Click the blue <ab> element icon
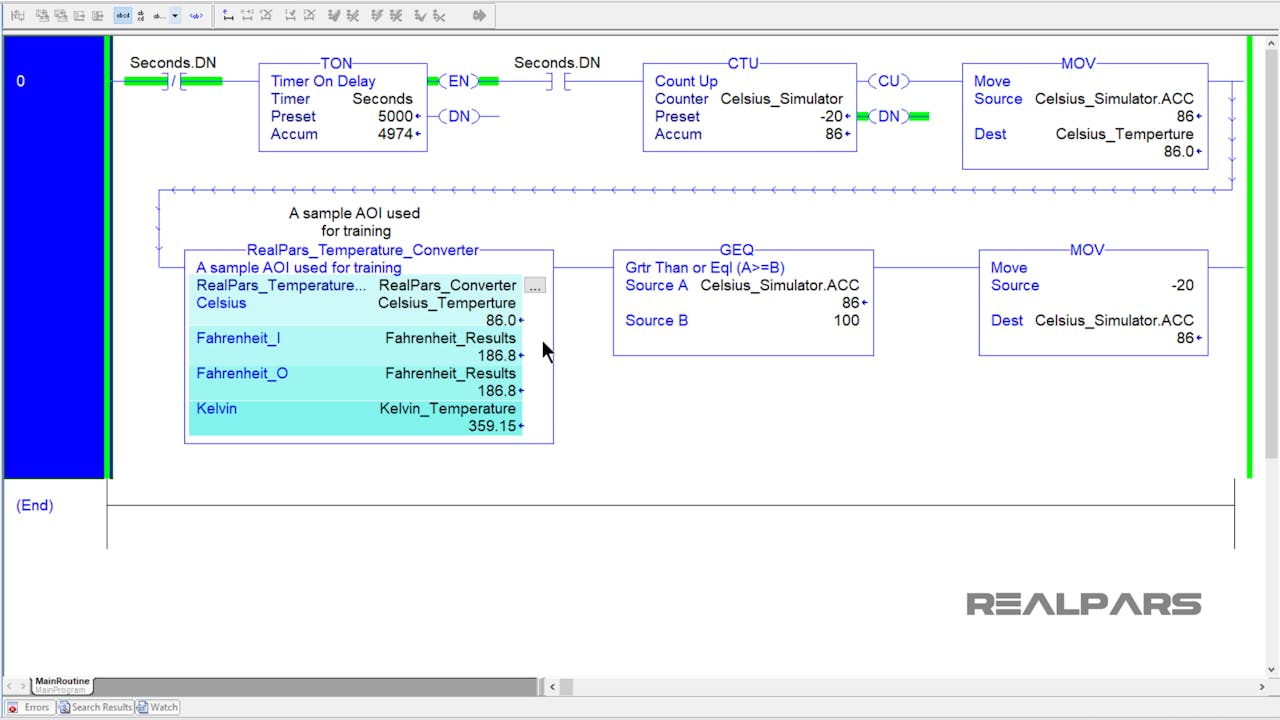The image size is (1280, 720). [196, 15]
